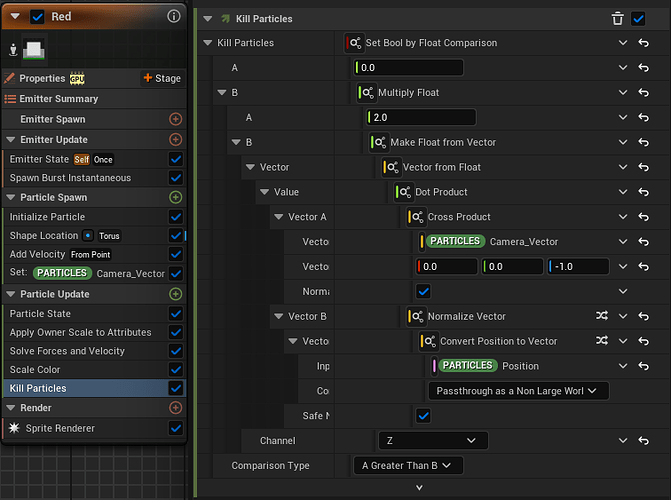
Task: Collapse the Kill Particles module header
Action: pyautogui.click(x=208, y=19)
